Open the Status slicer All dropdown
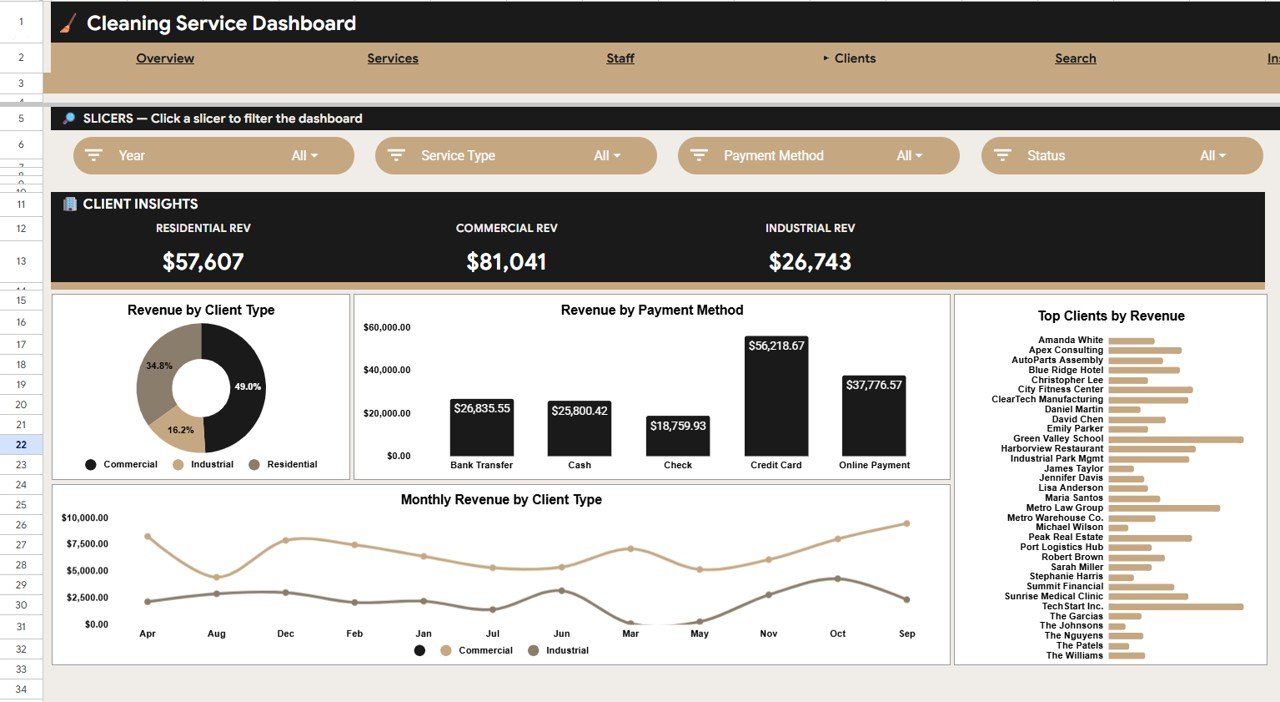This screenshot has height=702, width=1280. pos(1214,155)
